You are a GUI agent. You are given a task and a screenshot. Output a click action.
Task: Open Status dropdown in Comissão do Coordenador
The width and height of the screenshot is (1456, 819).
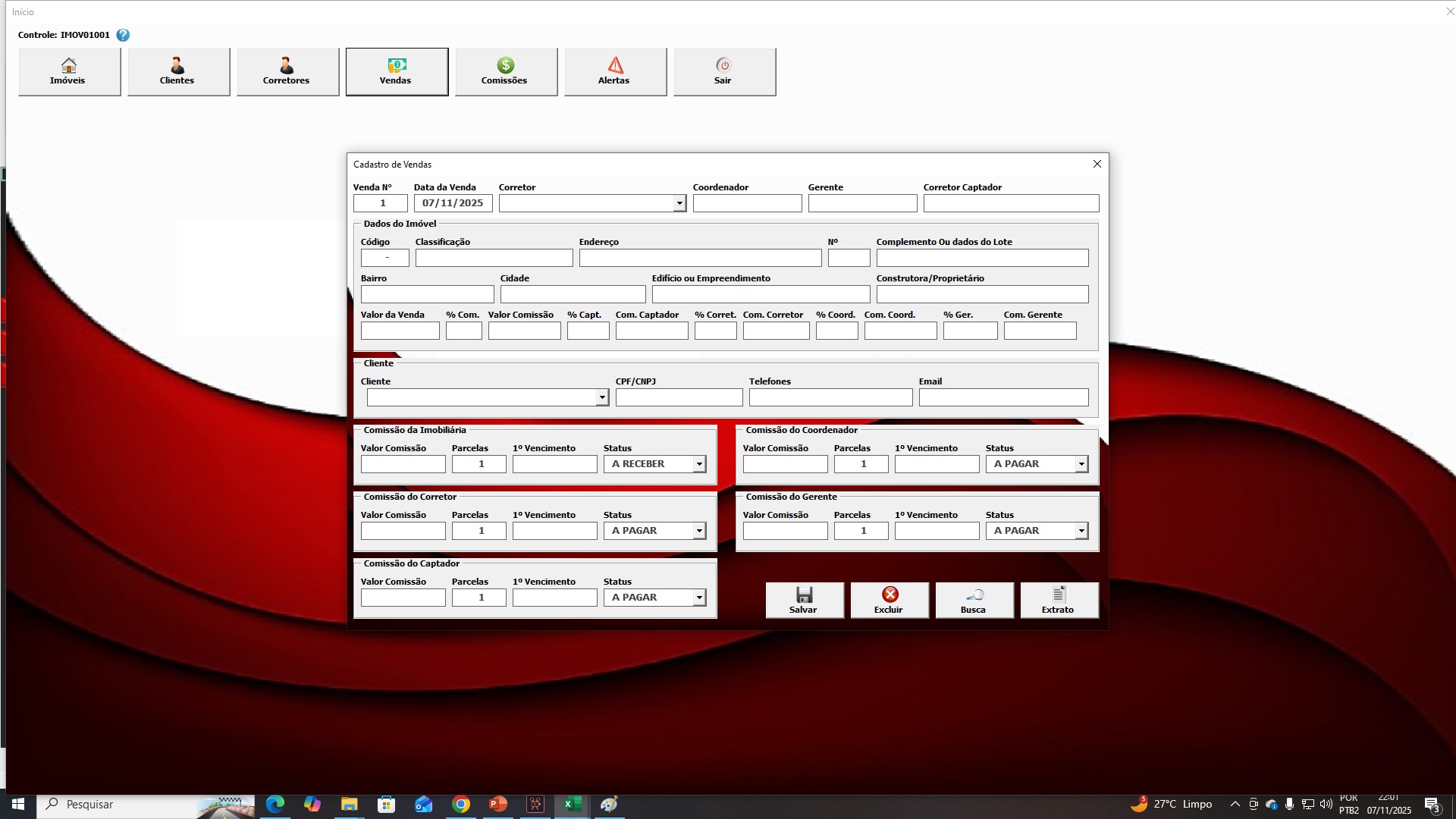pyautogui.click(x=1081, y=464)
